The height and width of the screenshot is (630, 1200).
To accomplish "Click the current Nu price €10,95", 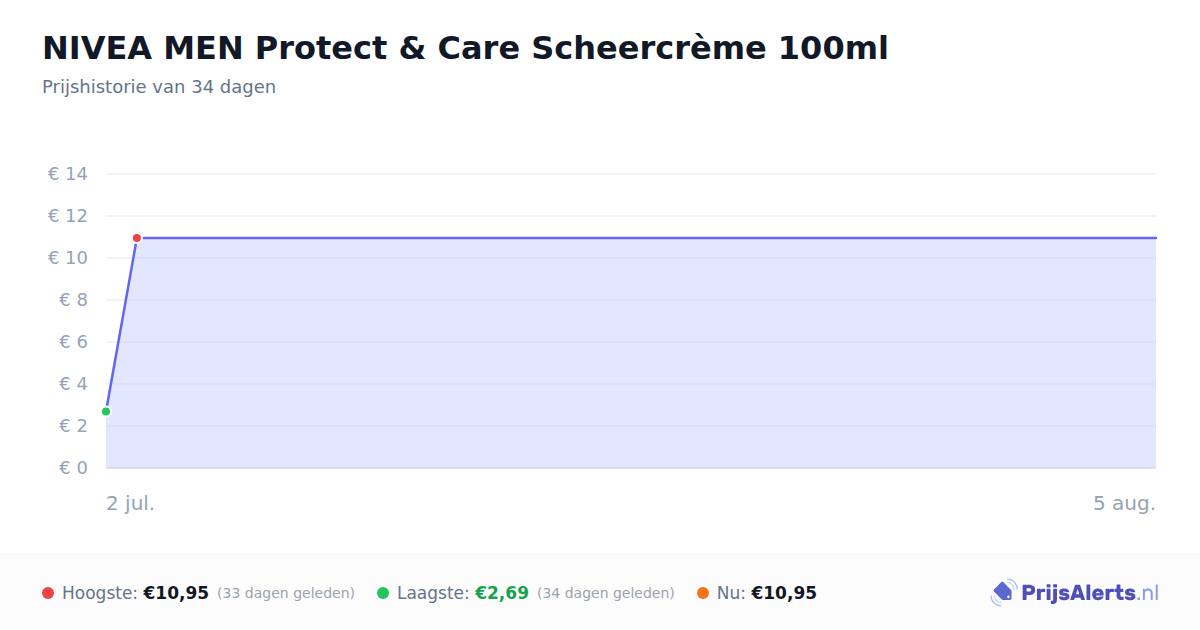I will pyautogui.click(x=784, y=593).
